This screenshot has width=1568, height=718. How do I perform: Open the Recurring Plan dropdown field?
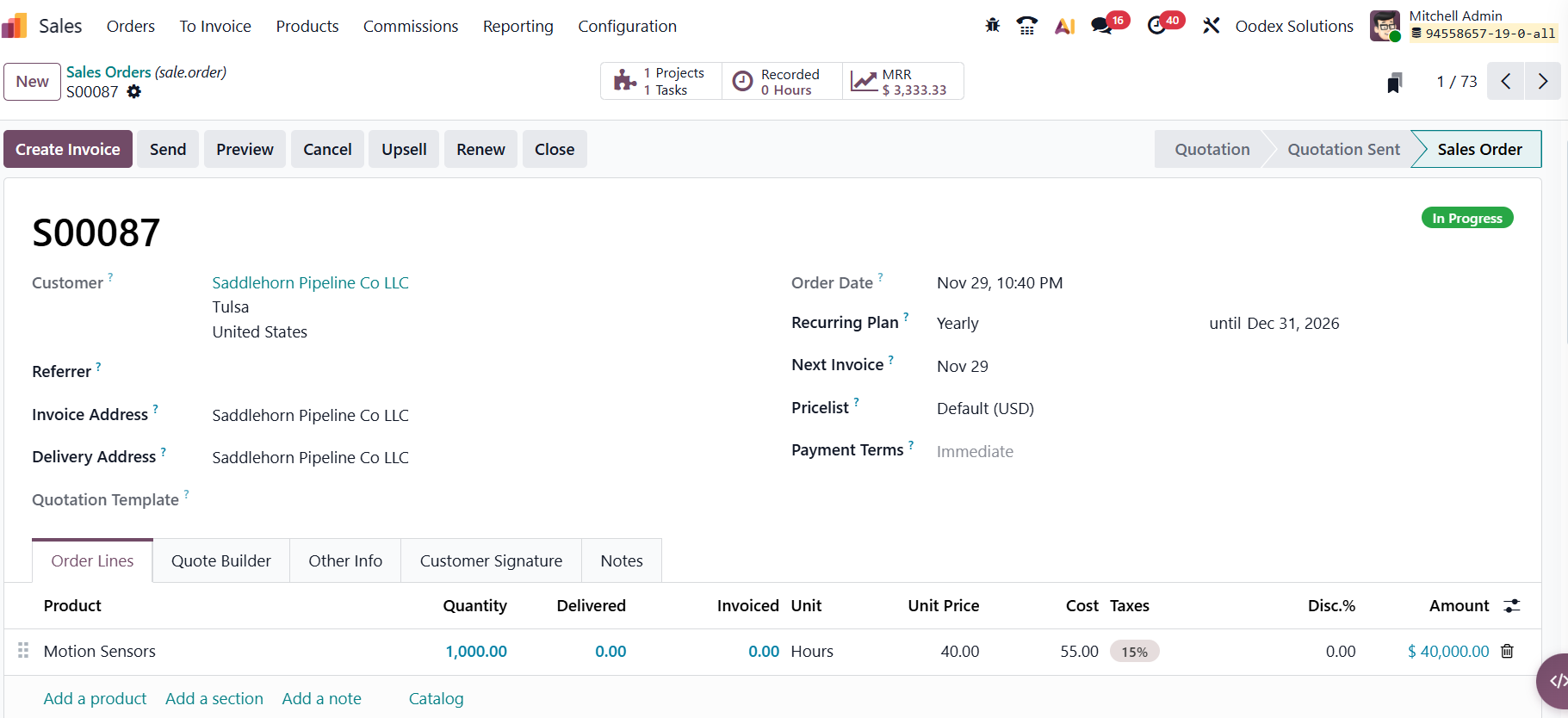coord(1059,324)
